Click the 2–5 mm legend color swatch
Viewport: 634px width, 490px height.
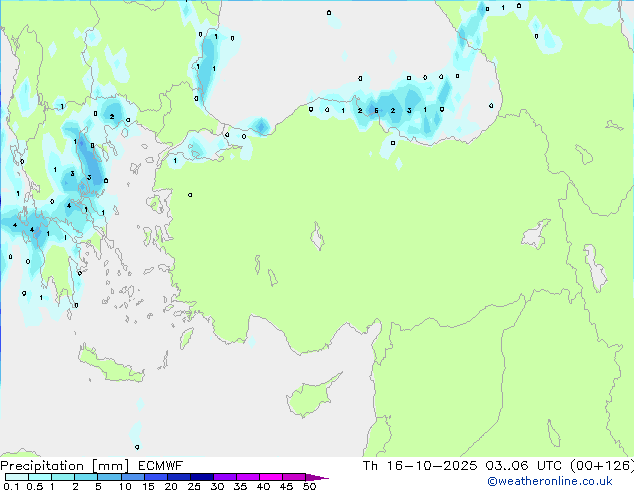[x=86, y=477]
